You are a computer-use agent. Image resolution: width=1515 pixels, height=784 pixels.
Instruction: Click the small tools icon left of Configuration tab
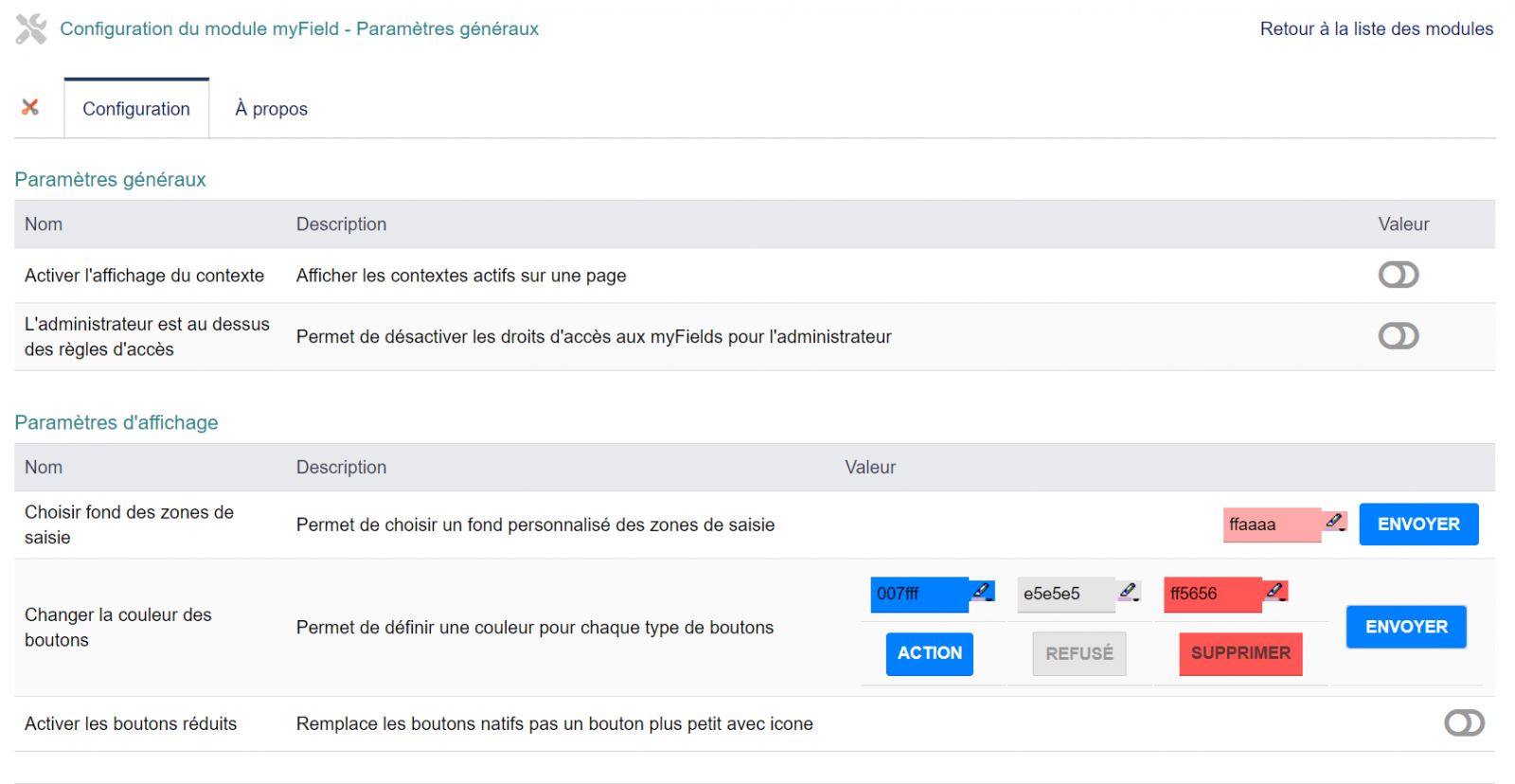[x=30, y=107]
